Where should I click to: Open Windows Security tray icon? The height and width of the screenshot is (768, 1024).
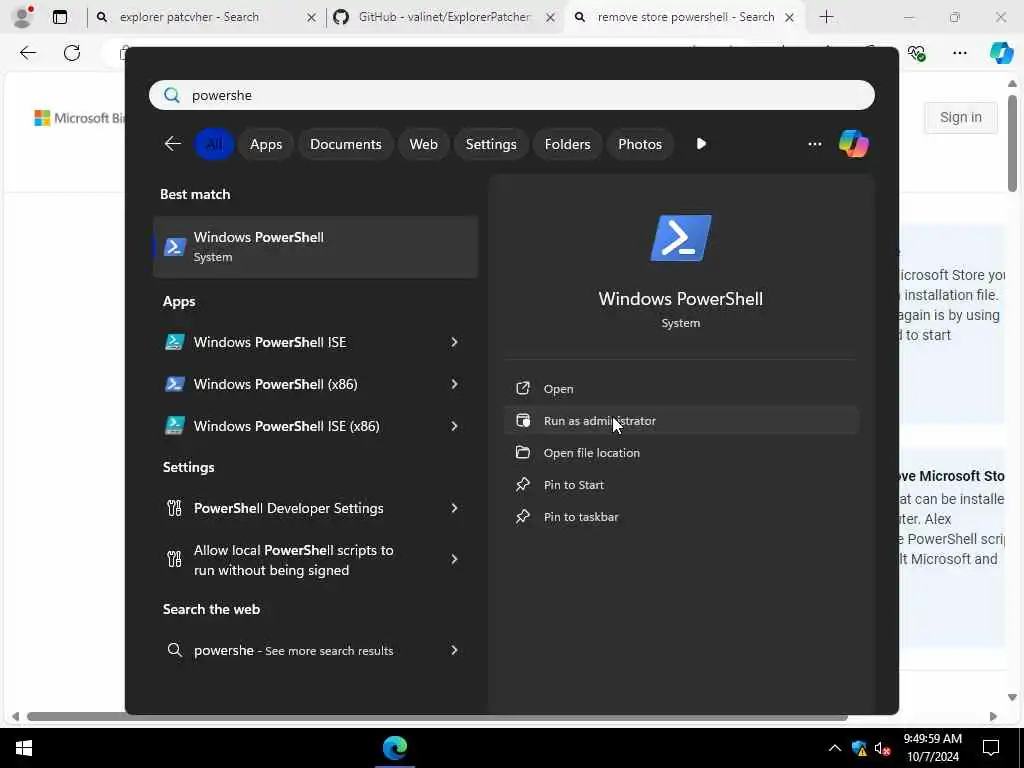click(859, 748)
